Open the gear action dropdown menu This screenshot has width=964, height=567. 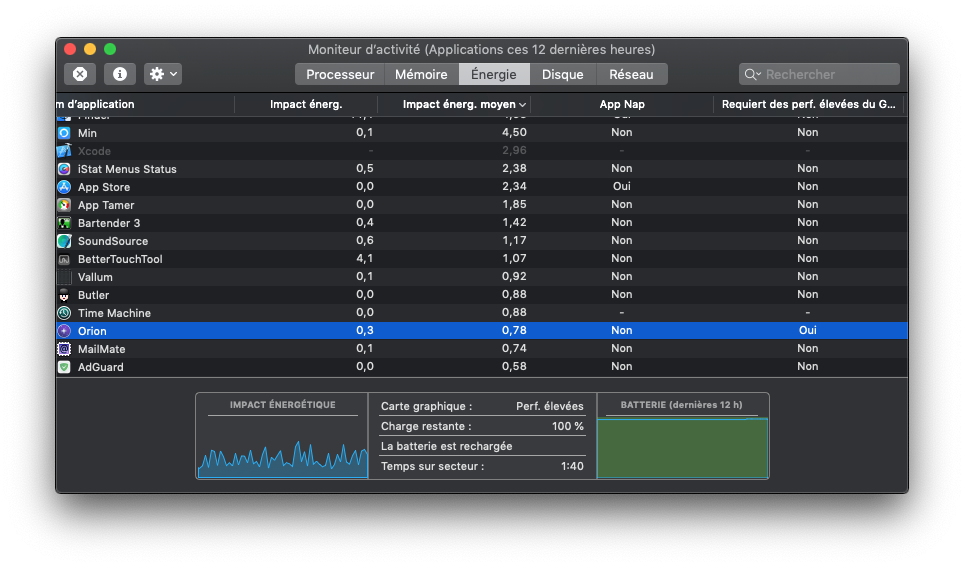tap(163, 74)
